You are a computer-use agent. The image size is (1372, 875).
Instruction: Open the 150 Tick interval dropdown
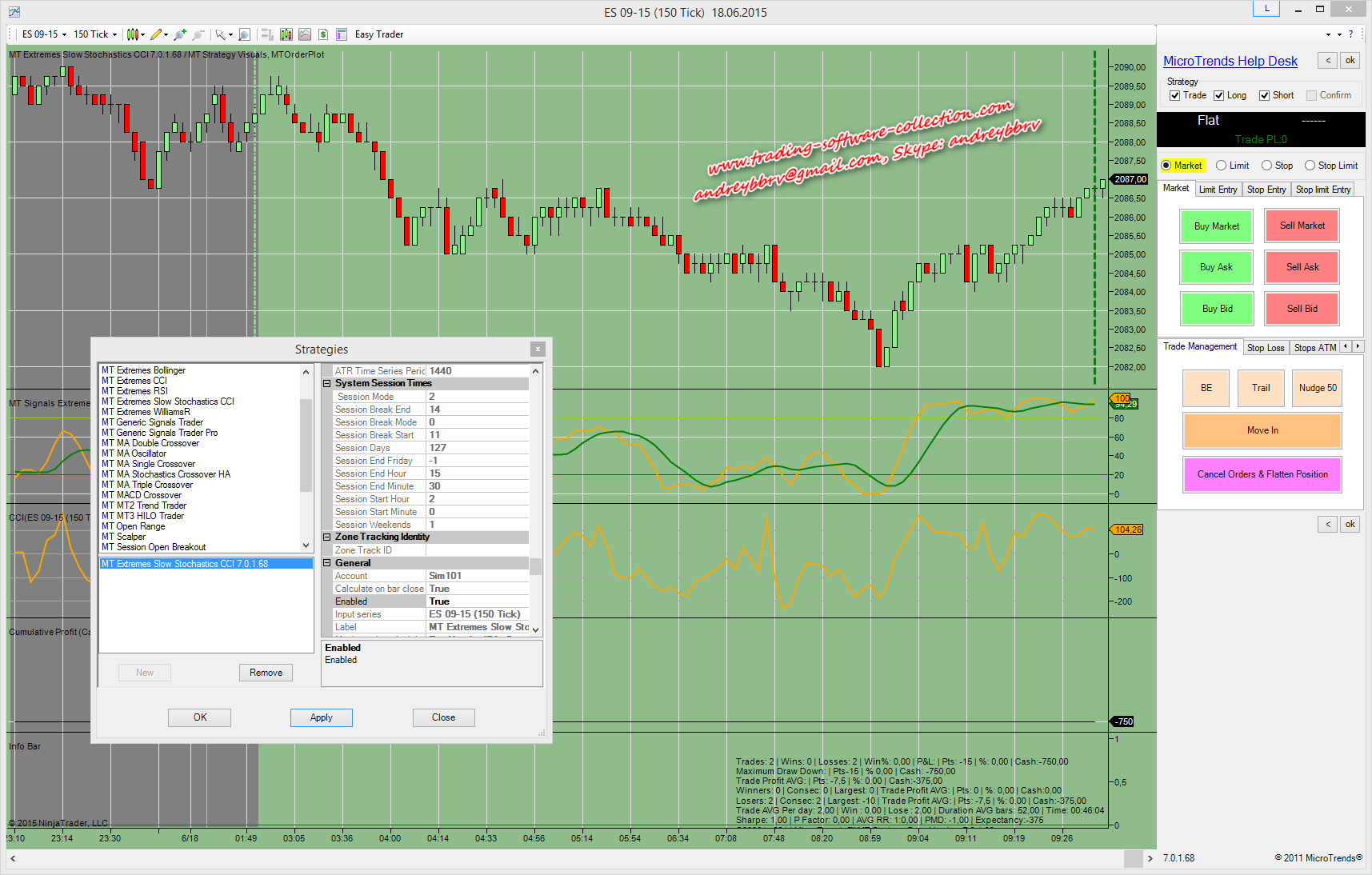tap(95, 34)
